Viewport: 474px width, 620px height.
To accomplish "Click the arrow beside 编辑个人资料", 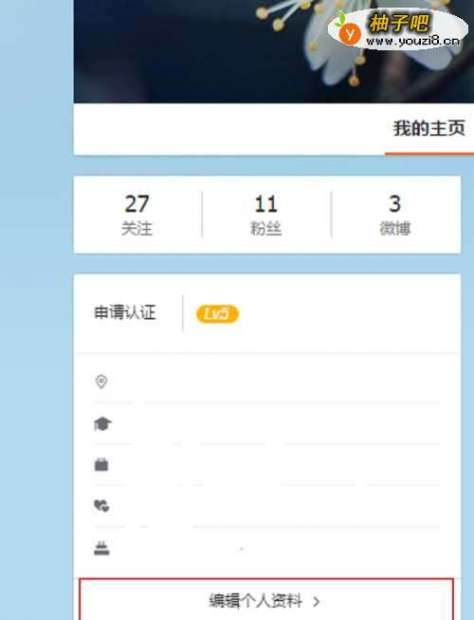I will 316,602.
